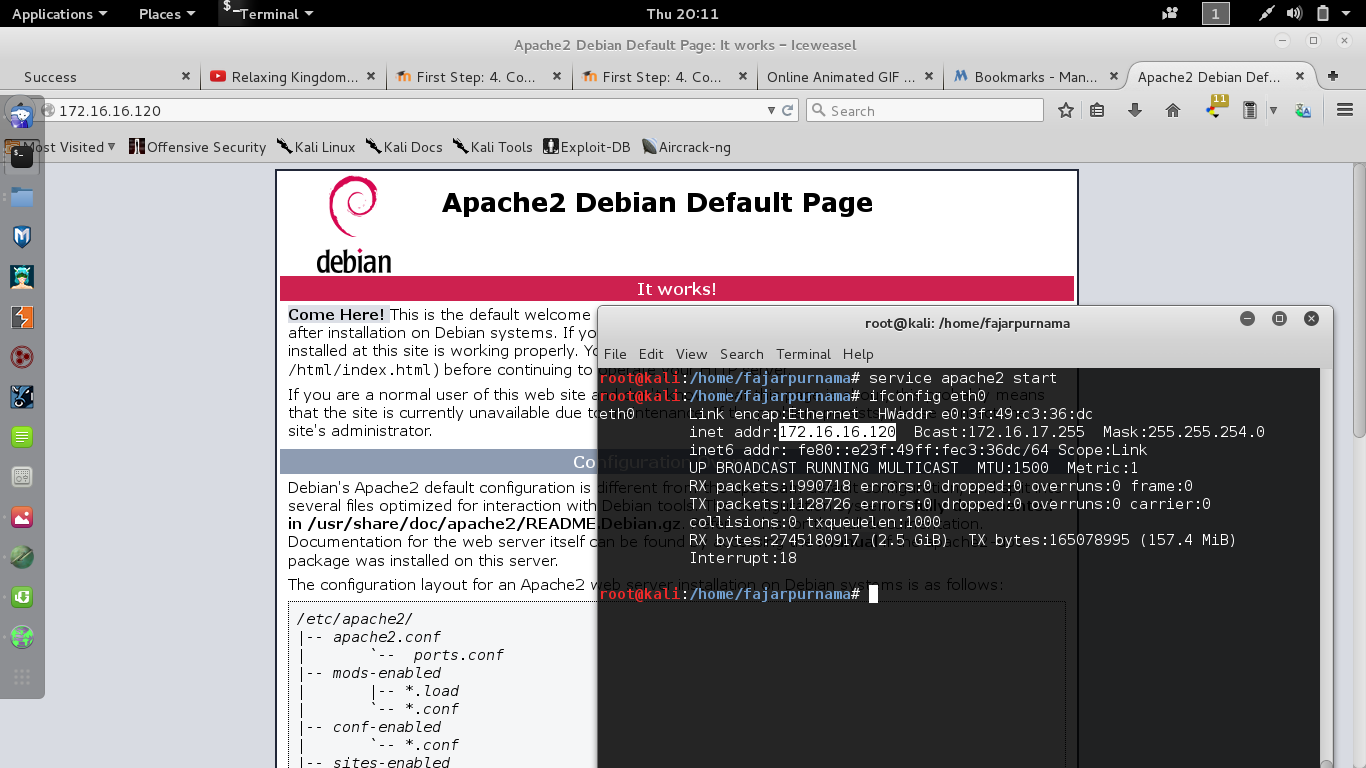This screenshot has height=768, width=1366.
Task: Click the browser vertical scrollbar
Action: click(x=1359, y=300)
